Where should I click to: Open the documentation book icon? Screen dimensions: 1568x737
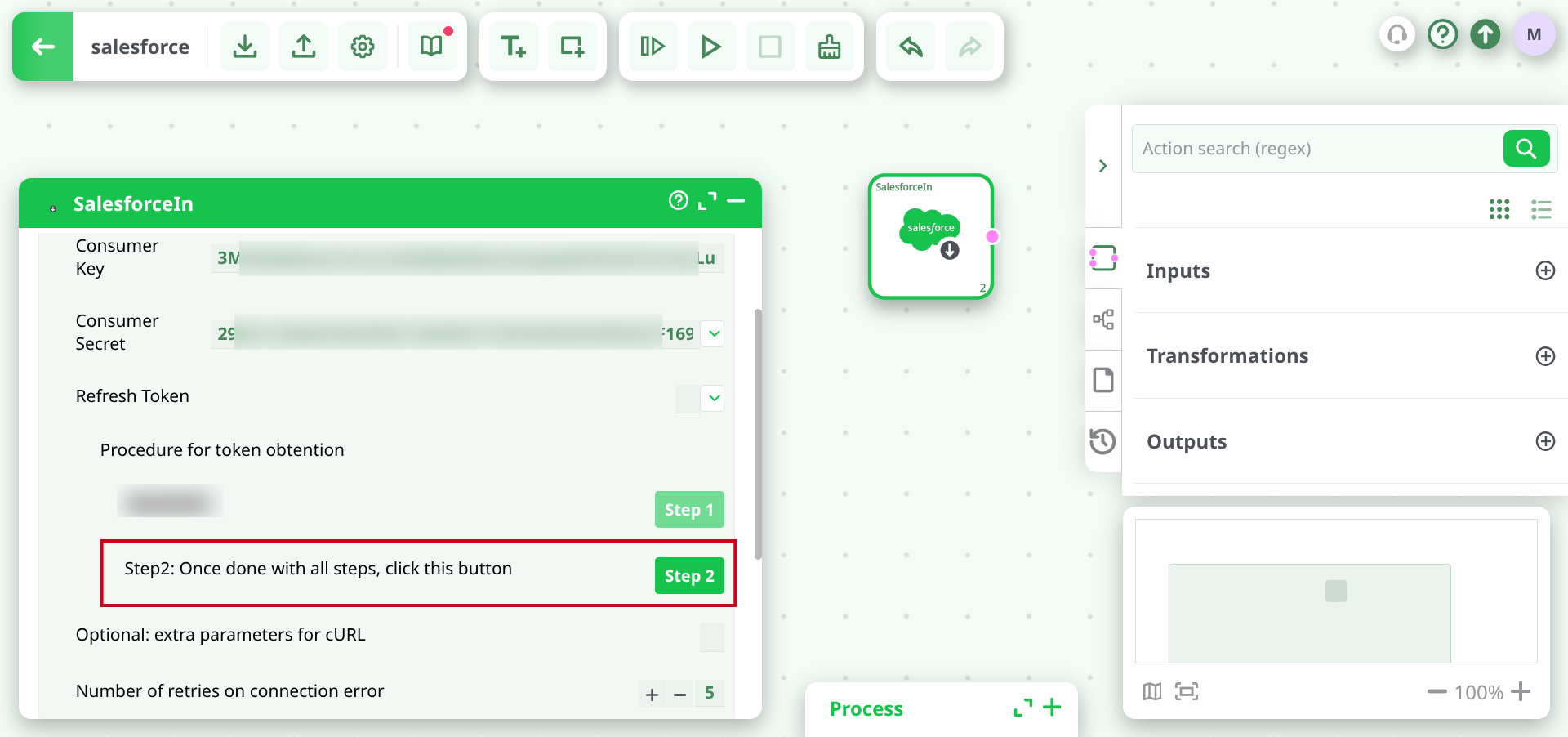coord(432,47)
